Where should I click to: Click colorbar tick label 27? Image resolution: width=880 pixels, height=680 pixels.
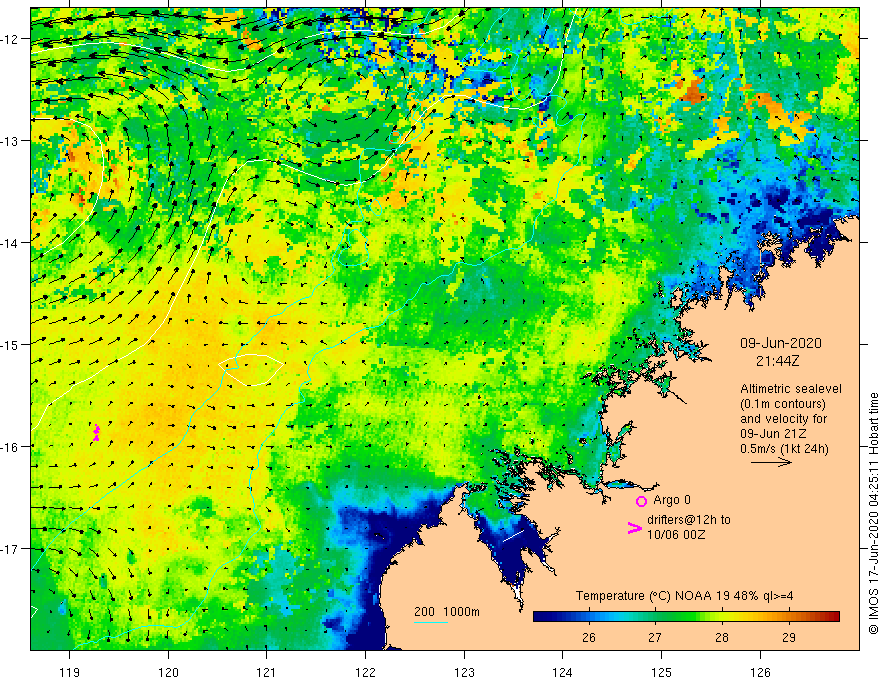click(654, 637)
